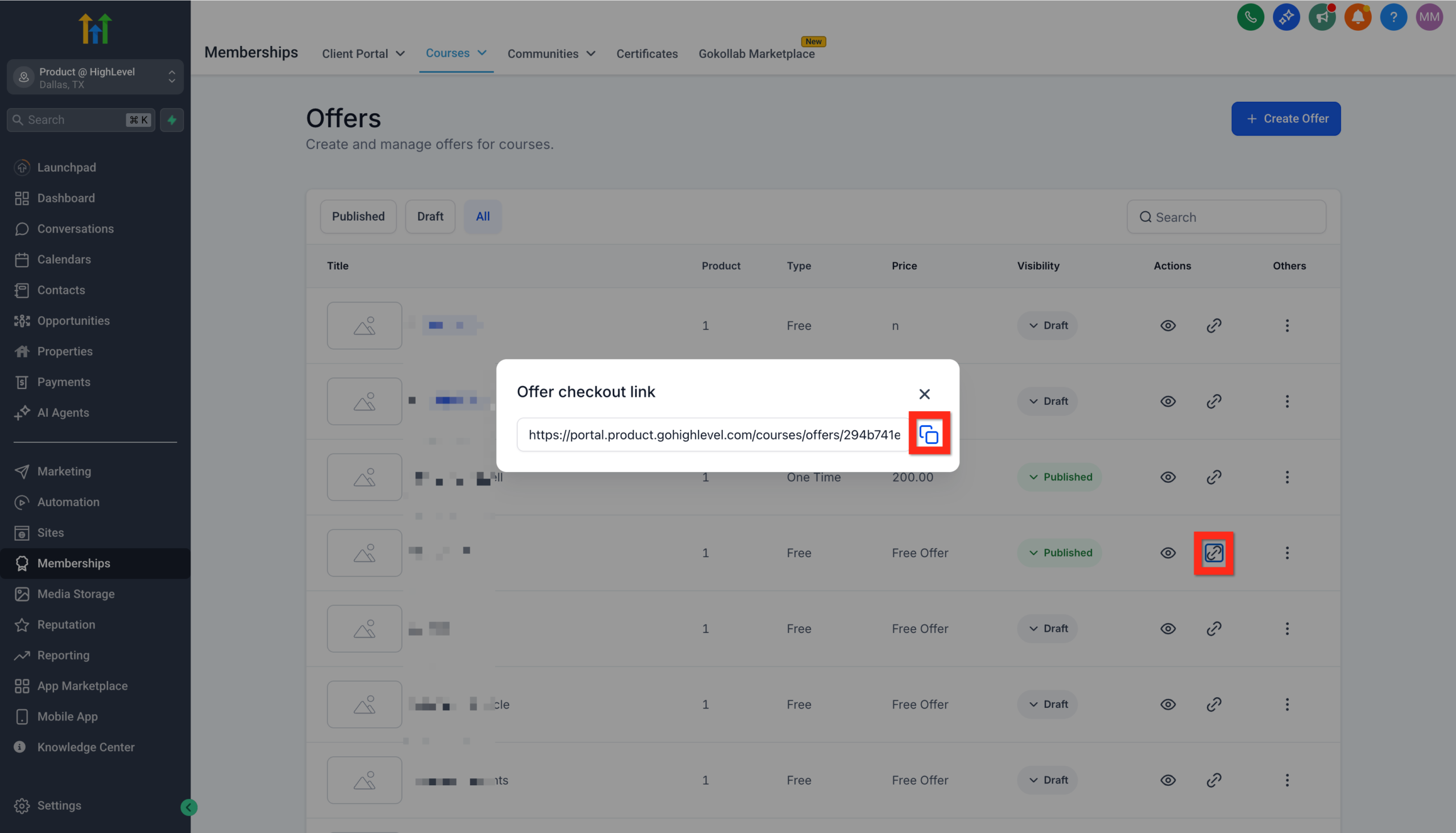Copy the offer checkout link
Image resolution: width=1456 pixels, height=833 pixels.
click(929, 434)
